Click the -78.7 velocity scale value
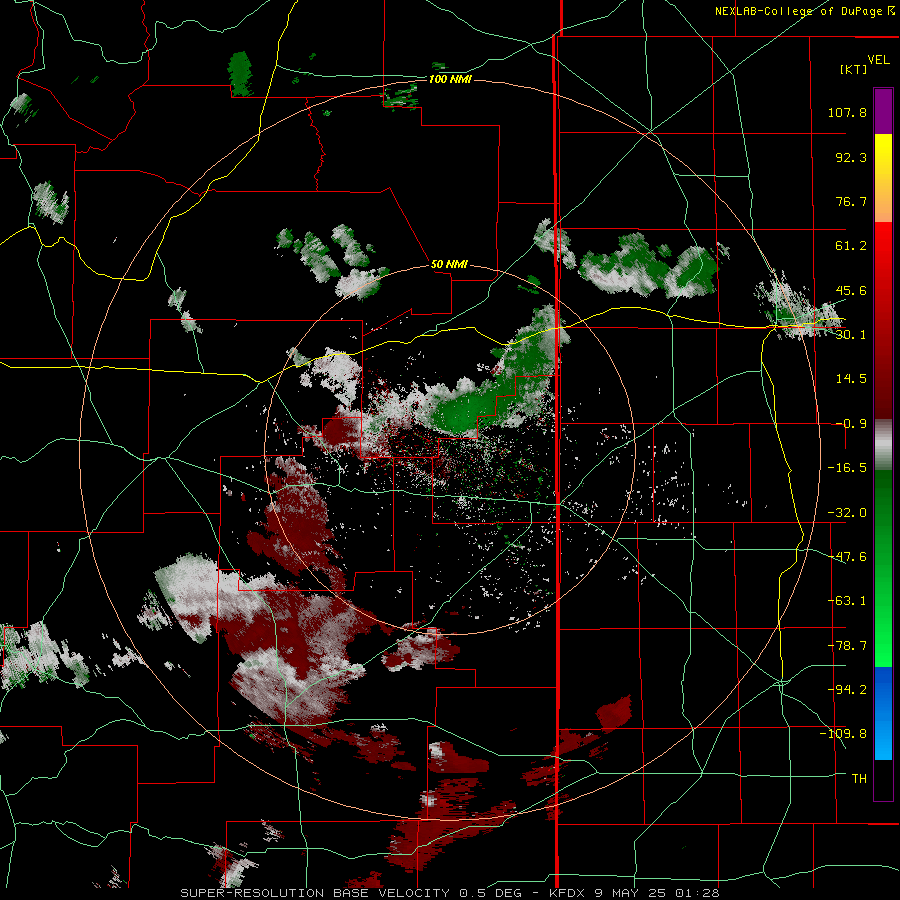This screenshot has height=900, width=900. pos(847,646)
